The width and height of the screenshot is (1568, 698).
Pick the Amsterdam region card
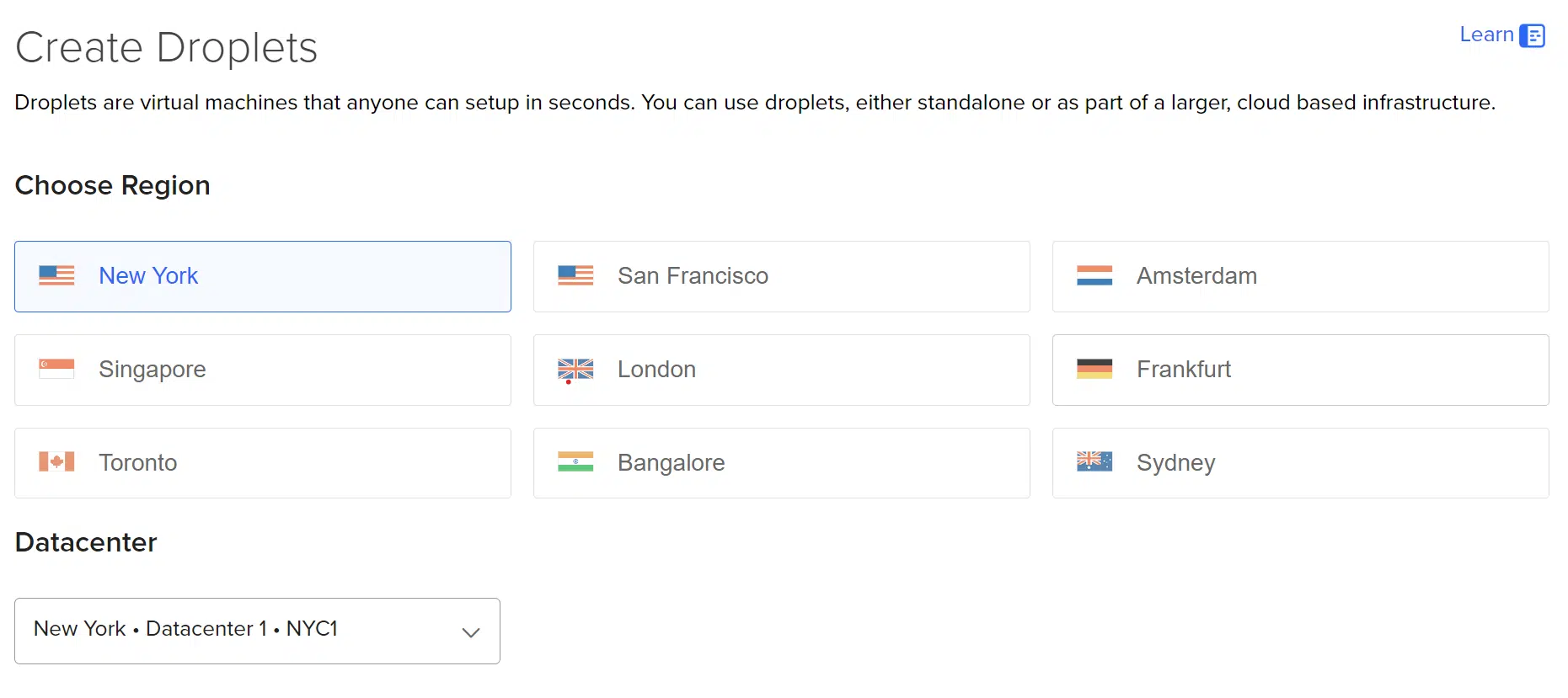tap(1301, 276)
